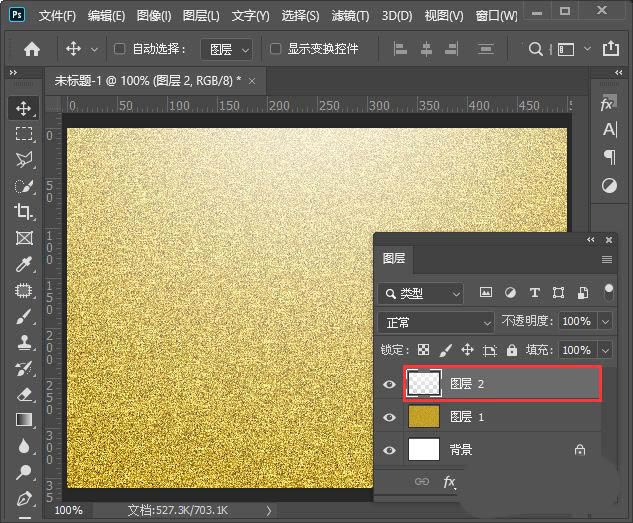Open the 正常 blend mode dropdown

pyautogui.click(x=436, y=322)
